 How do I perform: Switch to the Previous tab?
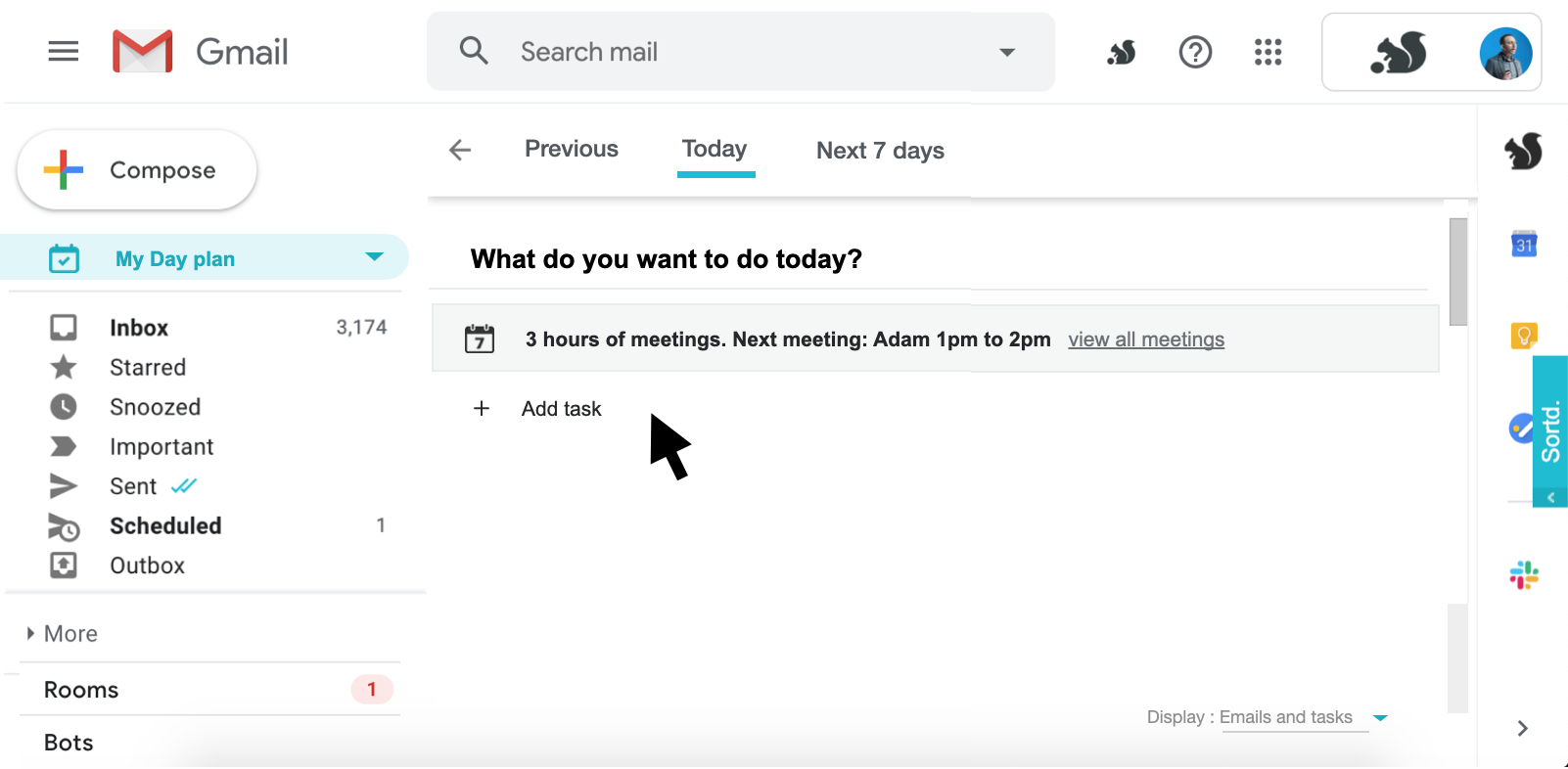click(x=572, y=149)
